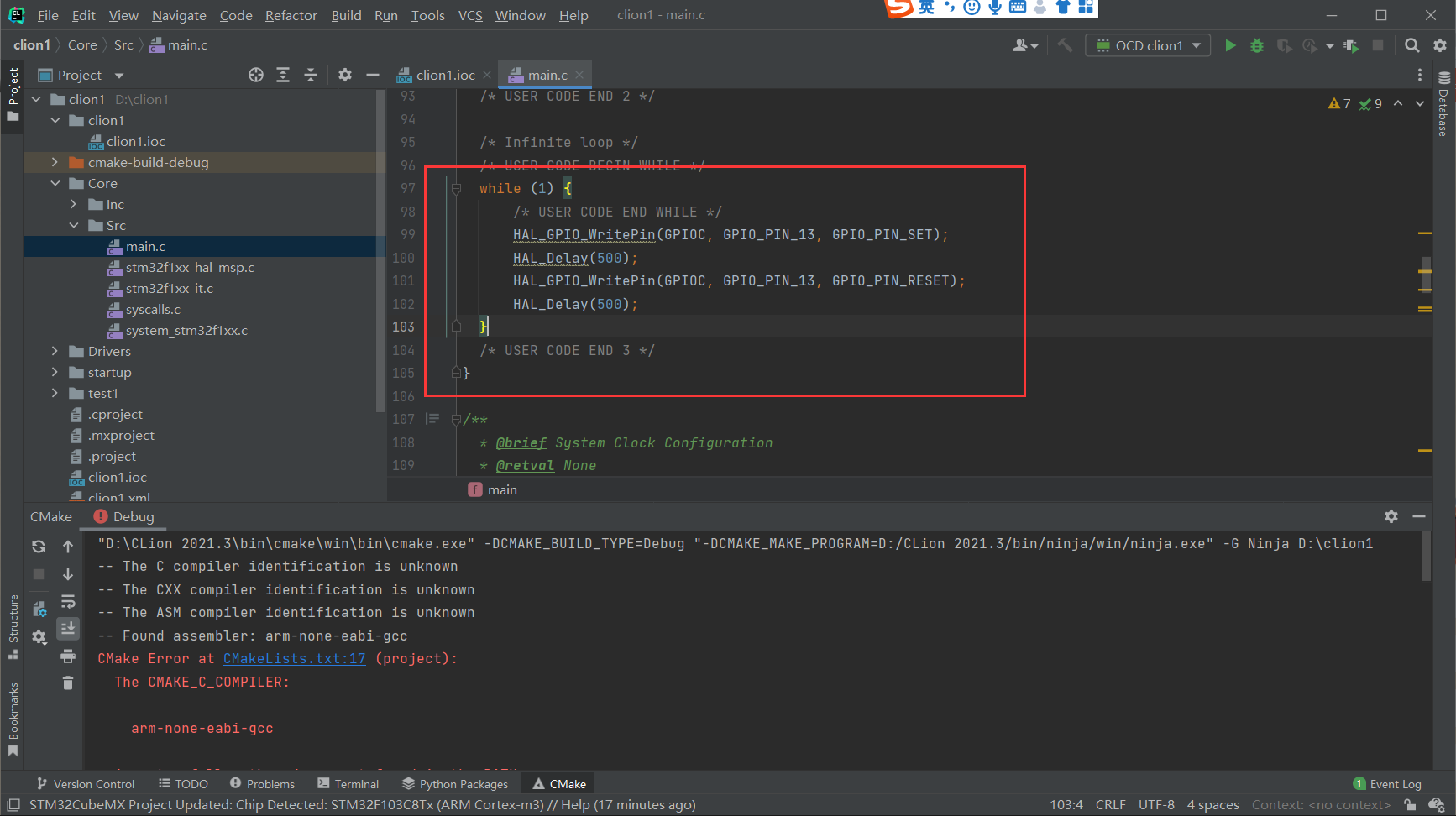Open CMakeLists.txt:17 error link
Screen dimensions: 1456x816
click(x=294, y=658)
